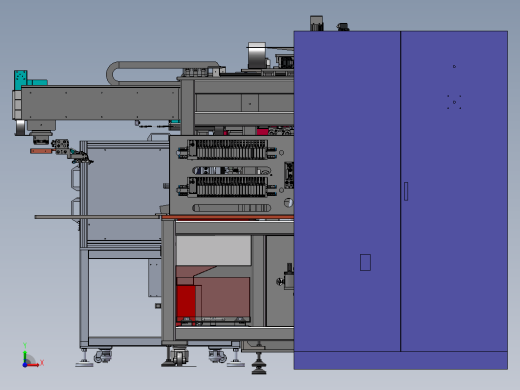
Task: Select the blue cabinet's base plinth
Action: click(x=401, y=360)
